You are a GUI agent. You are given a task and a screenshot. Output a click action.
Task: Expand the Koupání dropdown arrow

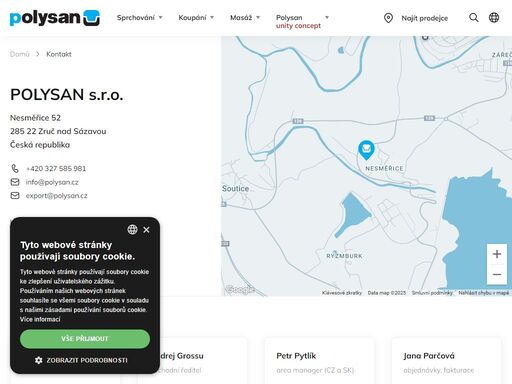[212, 17]
